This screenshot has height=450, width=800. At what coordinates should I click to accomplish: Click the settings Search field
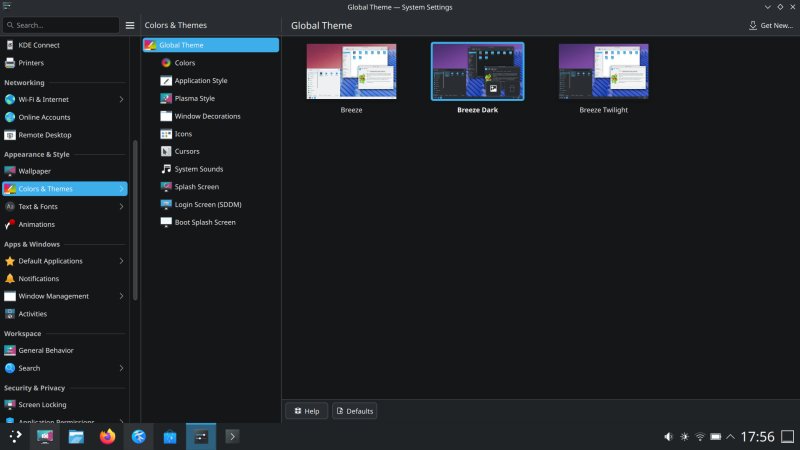coord(61,25)
